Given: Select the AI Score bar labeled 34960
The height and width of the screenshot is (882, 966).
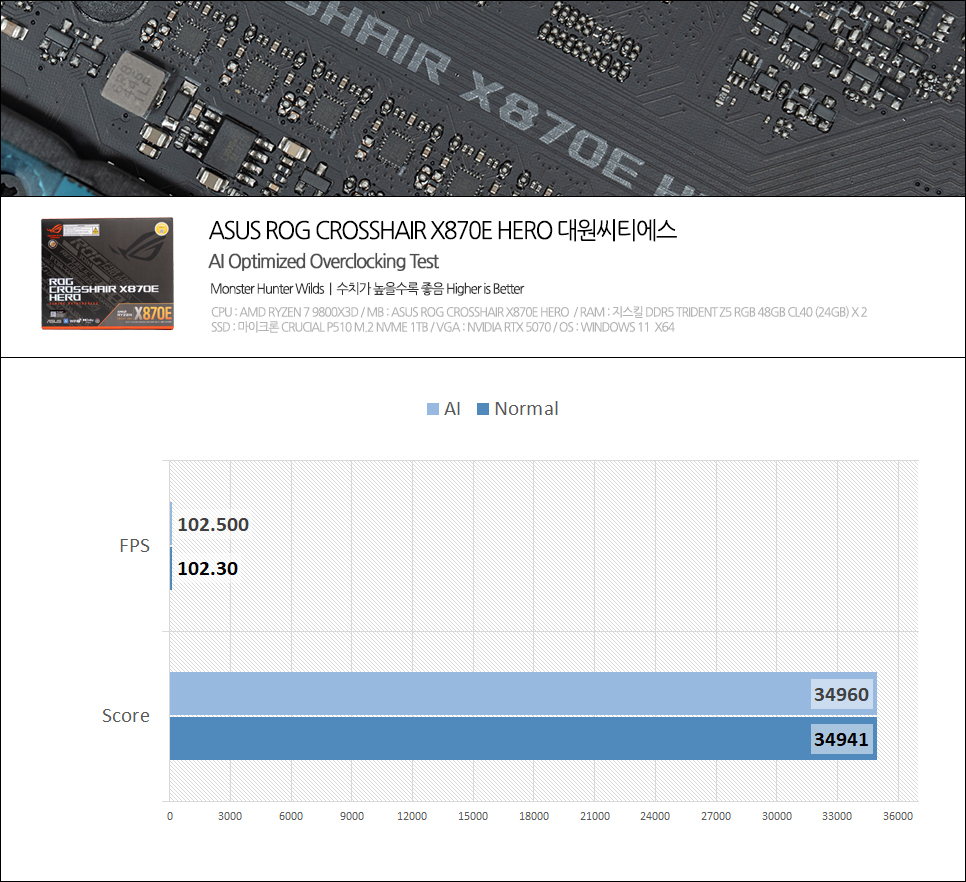Looking at the screenshot, I should 523,694.
